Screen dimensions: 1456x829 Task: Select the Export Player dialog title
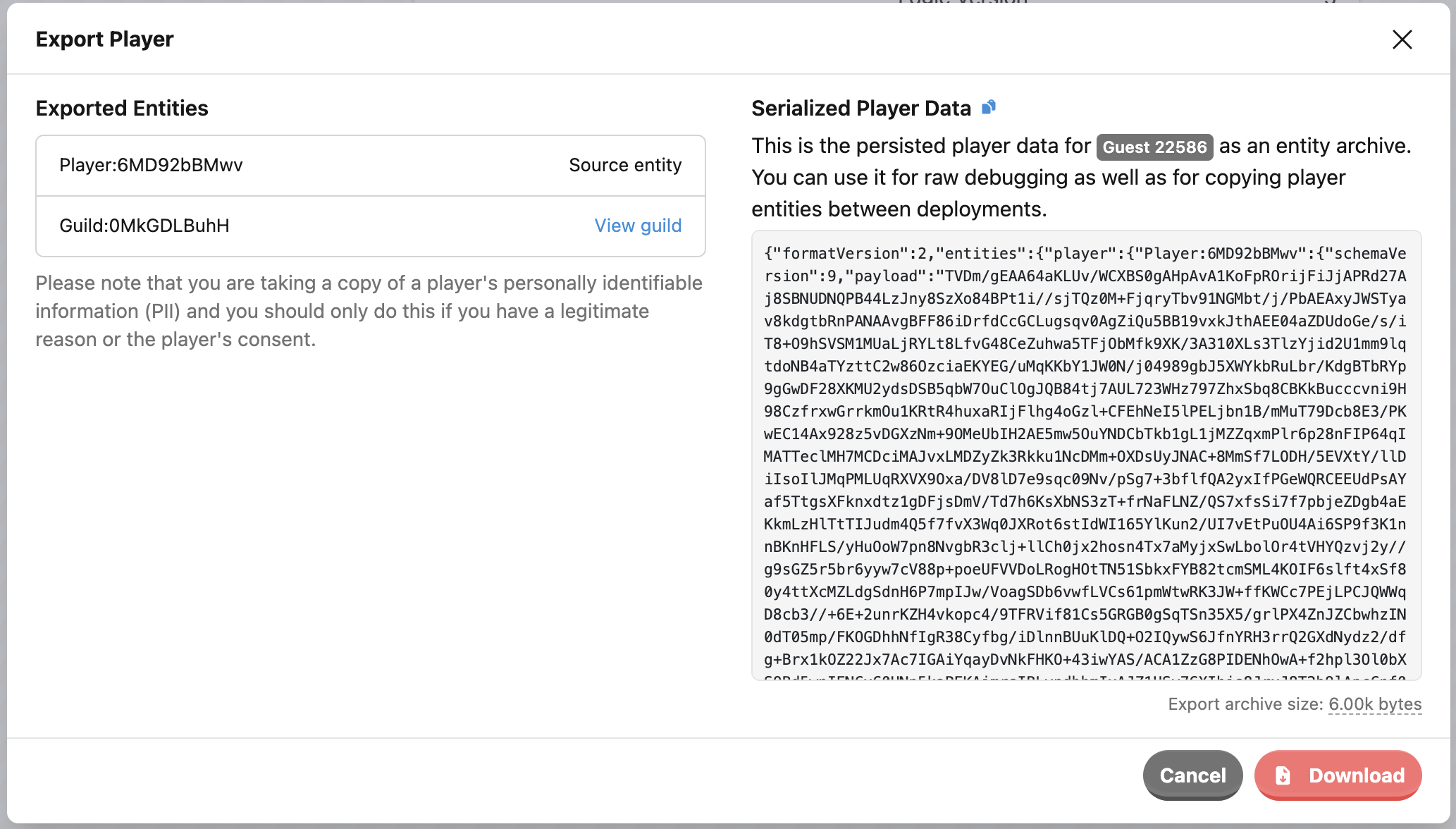coord(104,39)
